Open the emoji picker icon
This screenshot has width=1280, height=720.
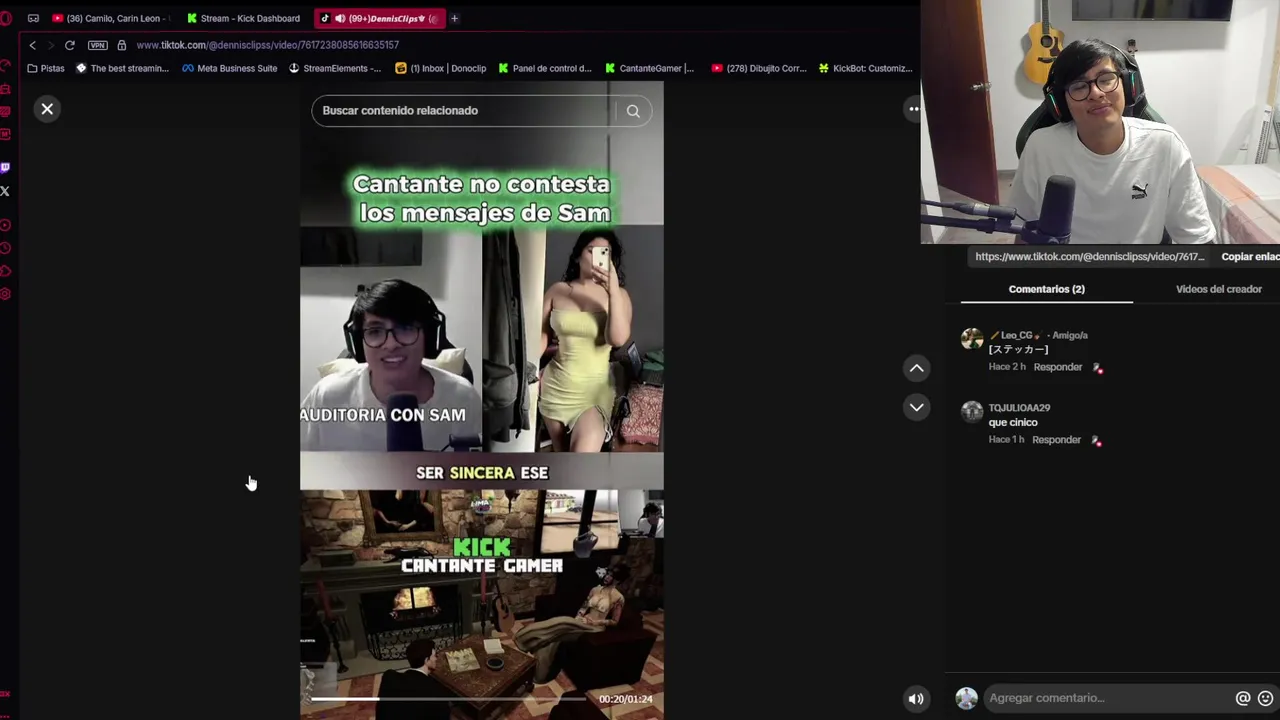pyautogui.click(x=1265, y=698)
